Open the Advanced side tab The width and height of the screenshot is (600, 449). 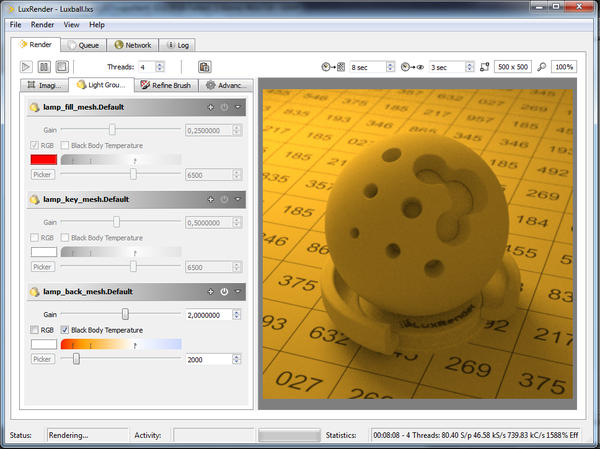[226, 85]
